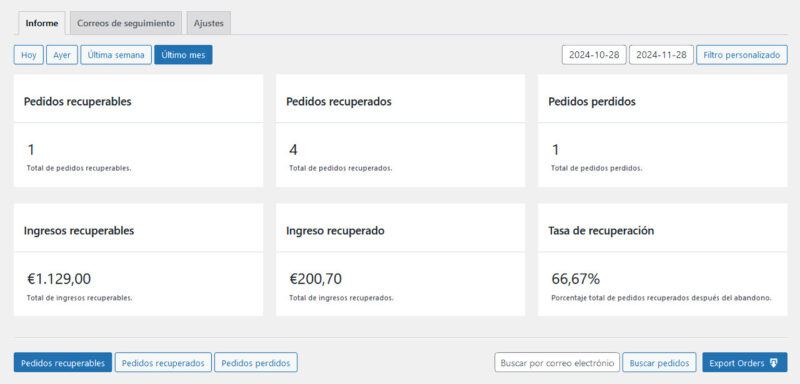Viewport: 800px width, 384px height.
Task: Click the download icon in Export Orders
Action: tap(773, 363)
